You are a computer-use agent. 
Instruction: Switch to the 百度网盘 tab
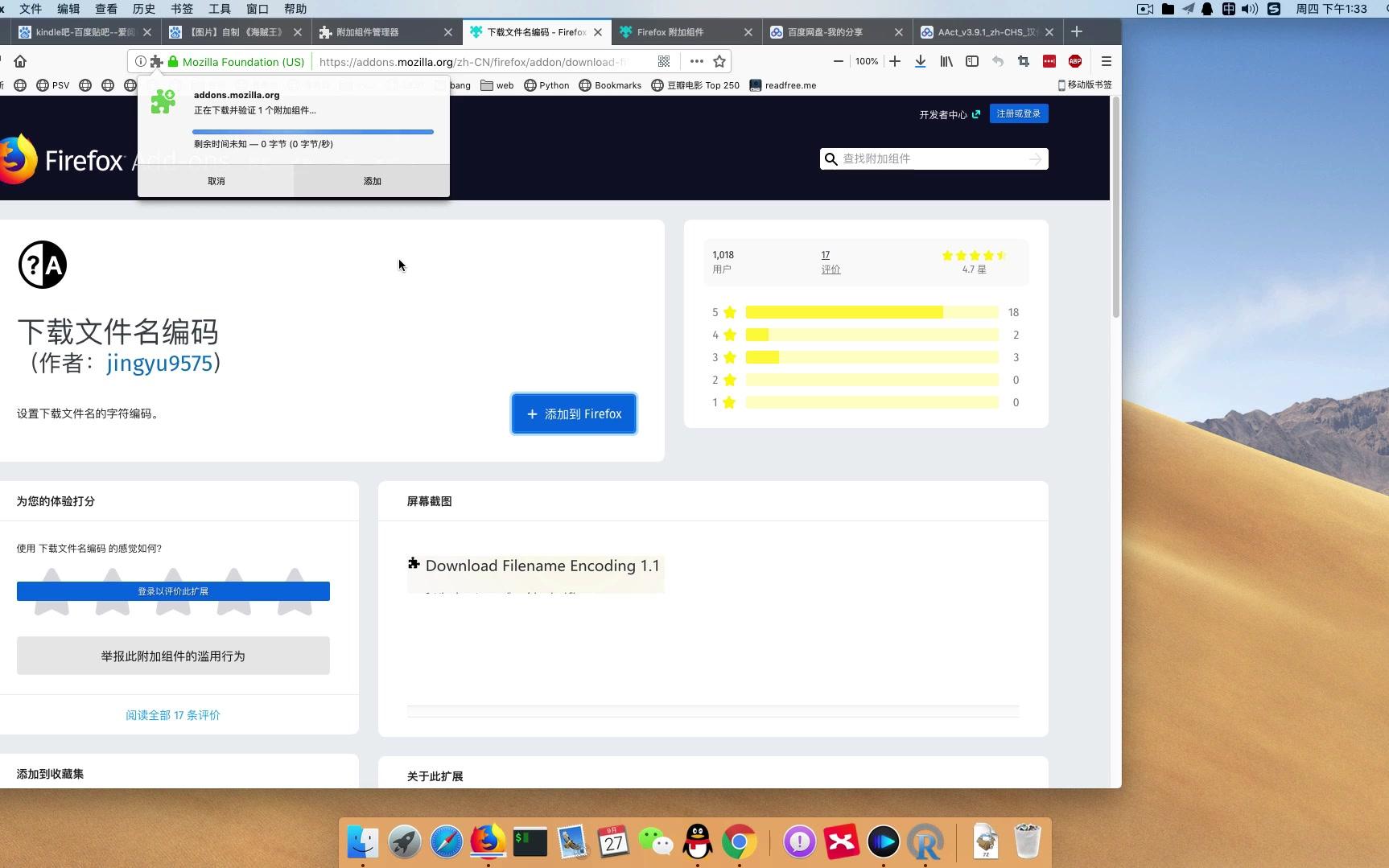point(836,32)
